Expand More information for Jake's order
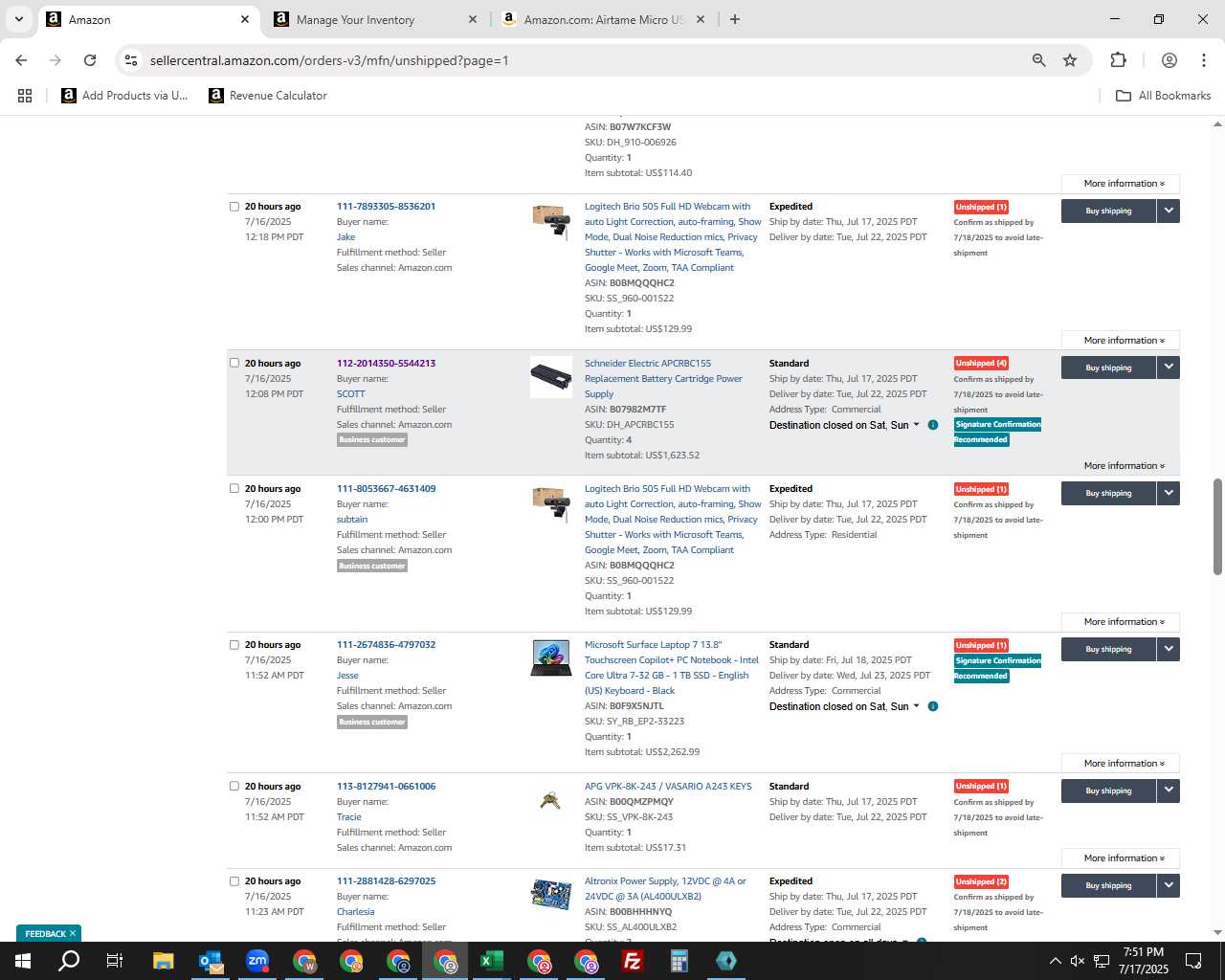 pyautogui.click(x=1121, y=341)
